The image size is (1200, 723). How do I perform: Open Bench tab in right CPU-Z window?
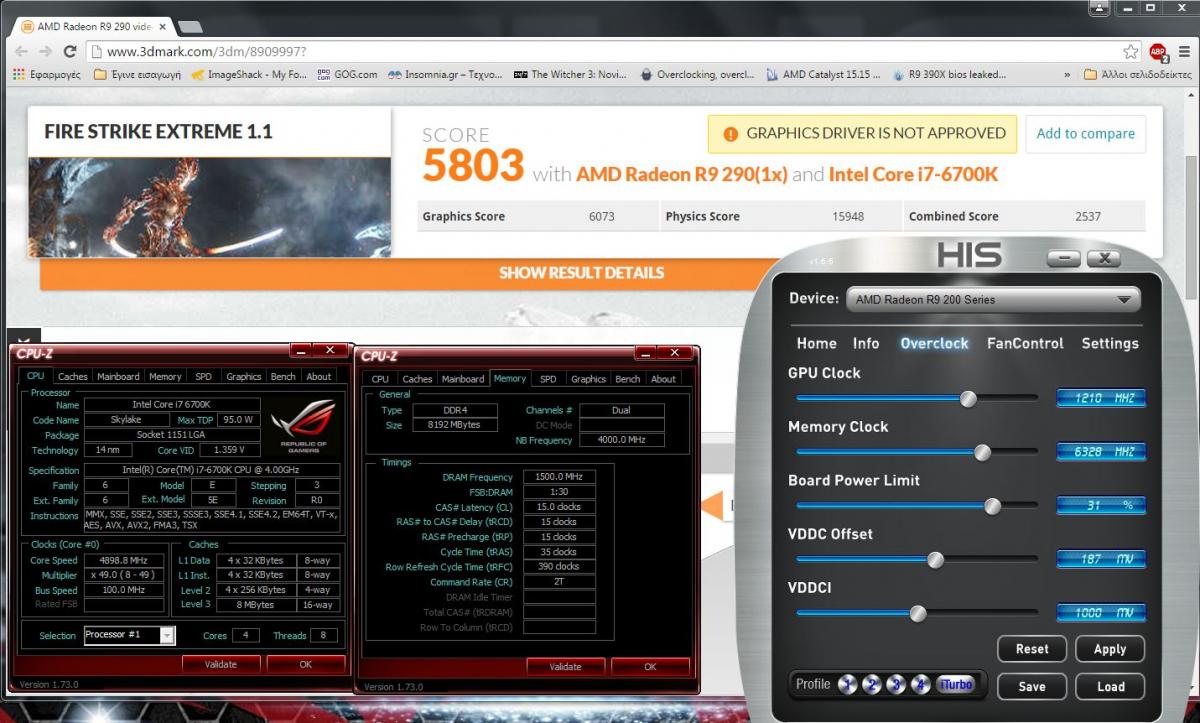coord(628,379)
